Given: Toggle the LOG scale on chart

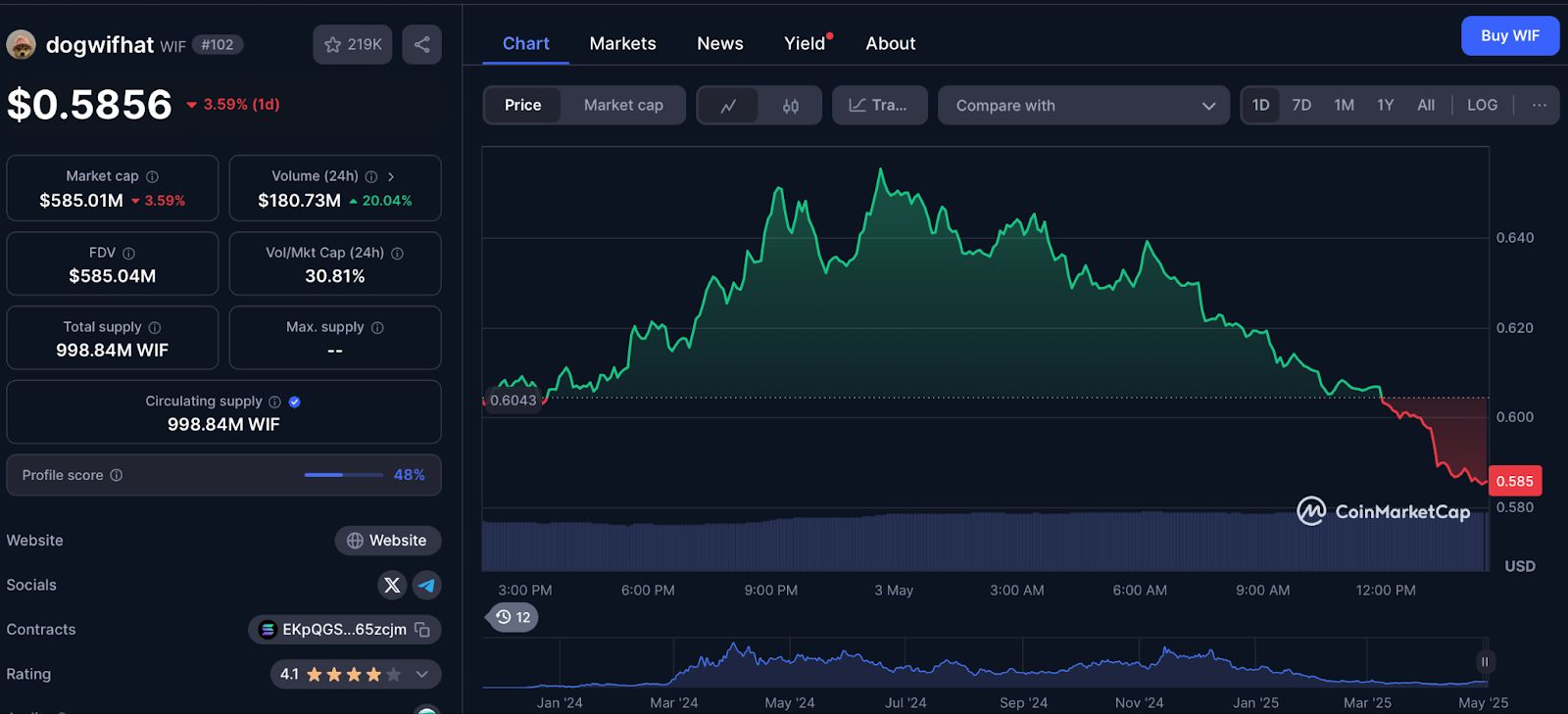Looking at the screenshot, I should click(x=1482, y=105).
